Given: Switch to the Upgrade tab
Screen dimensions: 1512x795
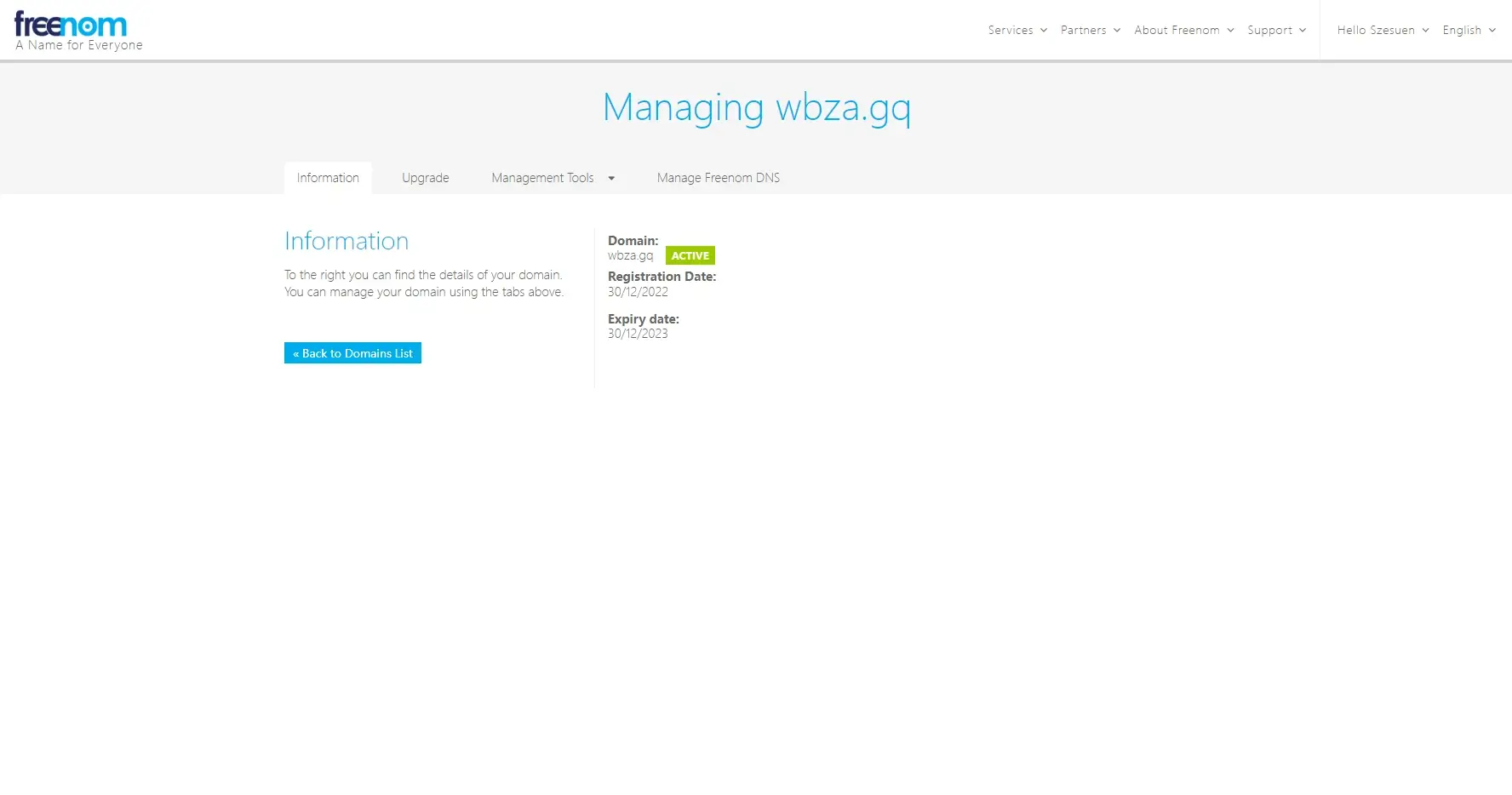Looking at the screenshot, I should pyautogui.click(x=425, y=178).
